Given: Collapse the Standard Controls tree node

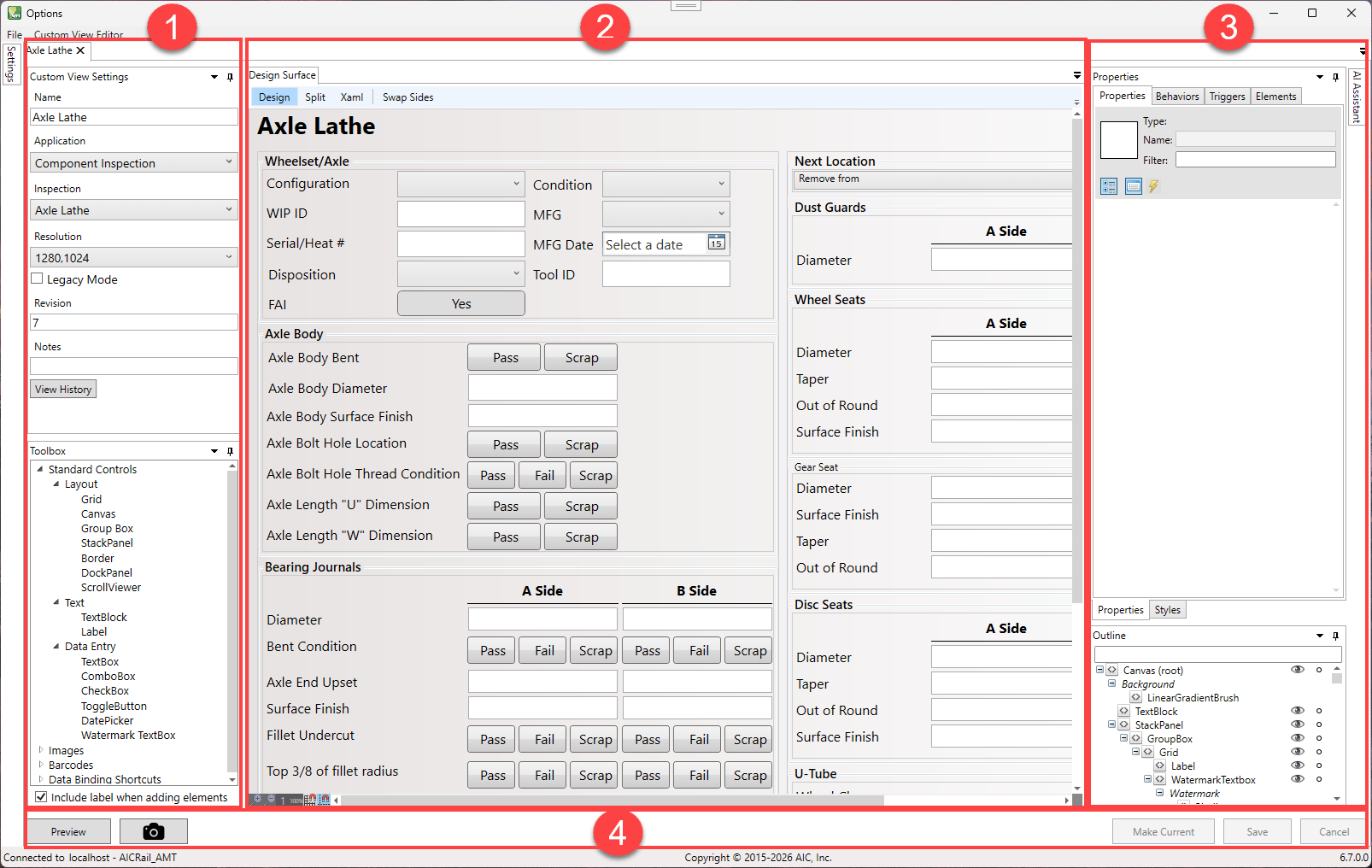Looking at the screenshot, I should pos(40,469).
